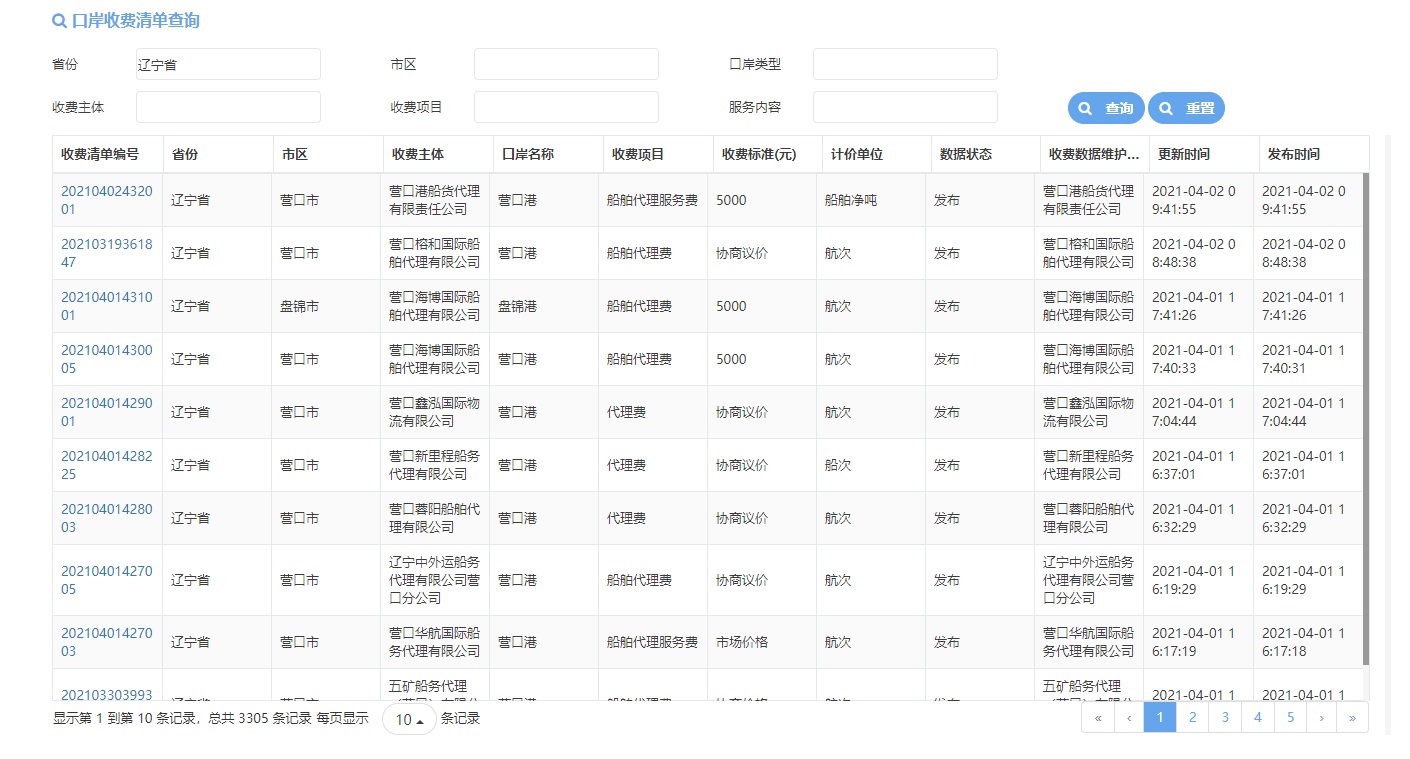Go to the previous page arrow
Viewport: 1410px width, 759px height.
(x=1129, y=717)
